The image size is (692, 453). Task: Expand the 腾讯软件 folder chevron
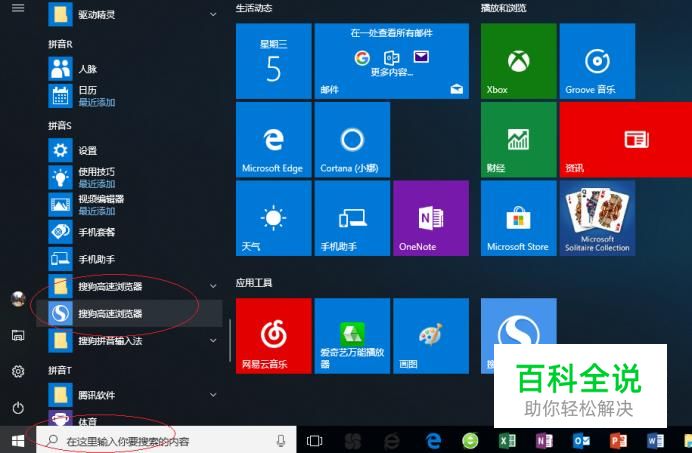coord(213,395)
